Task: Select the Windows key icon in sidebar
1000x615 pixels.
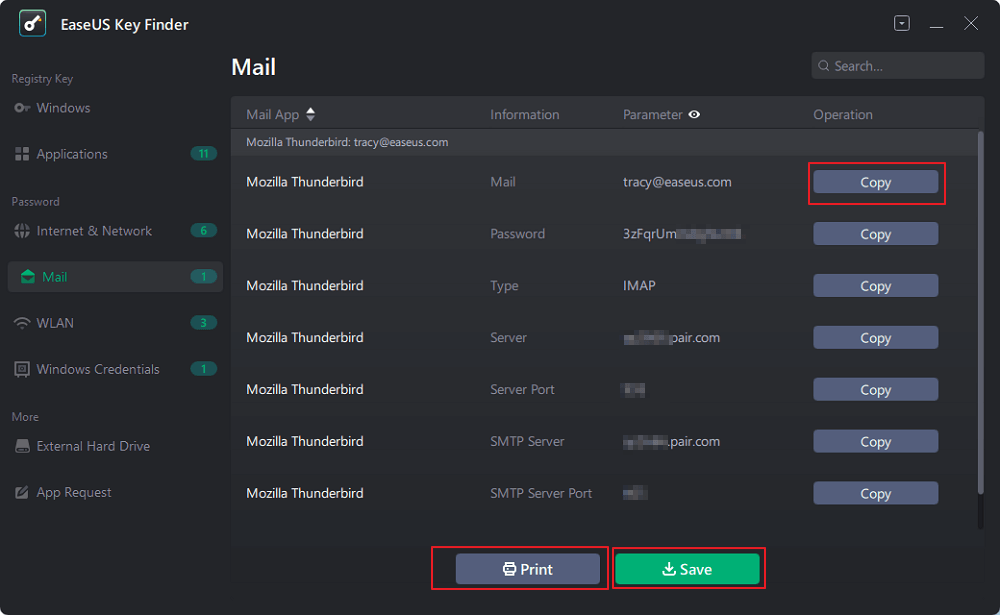Action: coord(22,108)
